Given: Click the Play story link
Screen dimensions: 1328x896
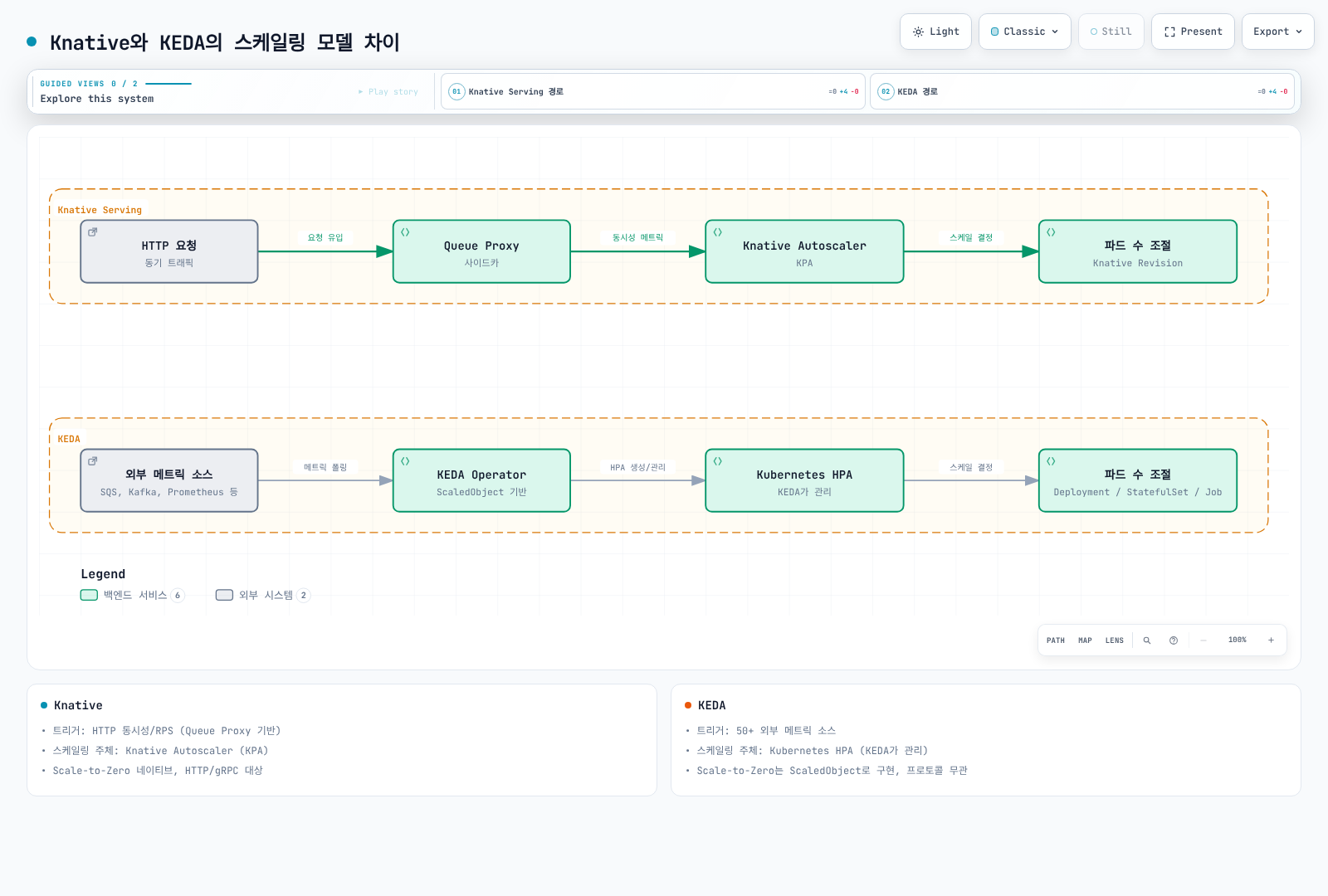Looking at the screenshot, I should pyautogui.click(x=388, y=92).
